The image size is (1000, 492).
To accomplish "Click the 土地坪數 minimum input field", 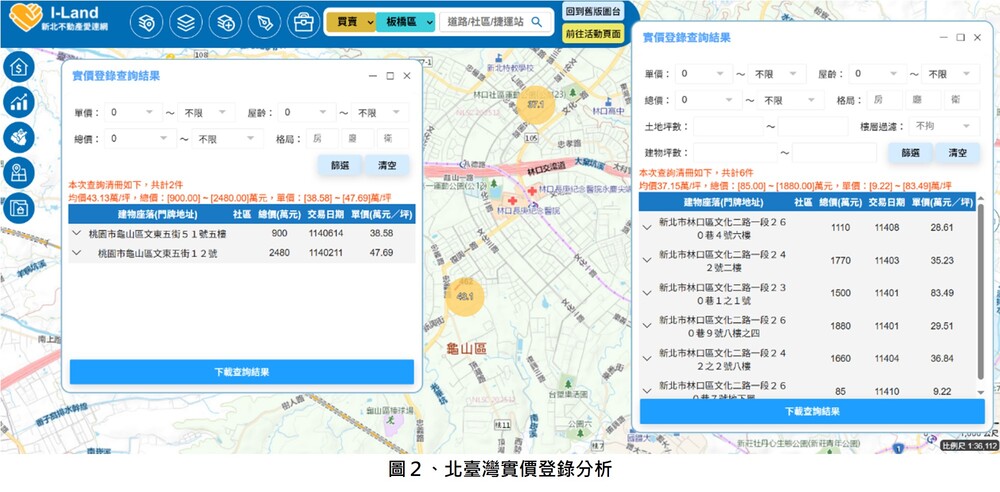I will tap(727, 127).
